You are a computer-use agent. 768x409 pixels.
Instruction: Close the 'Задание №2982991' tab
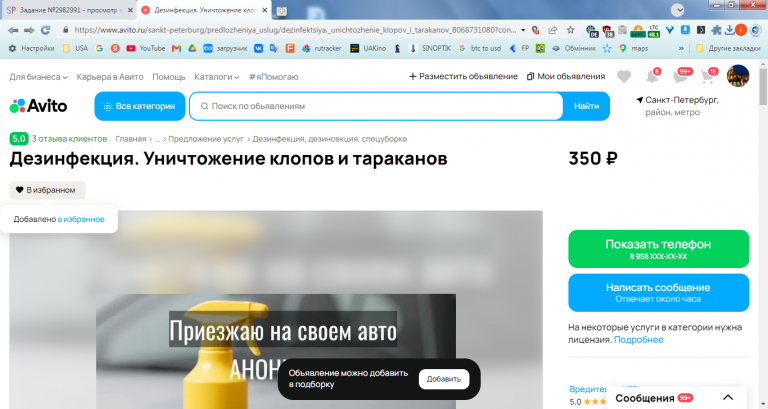[x=130, y=10]
